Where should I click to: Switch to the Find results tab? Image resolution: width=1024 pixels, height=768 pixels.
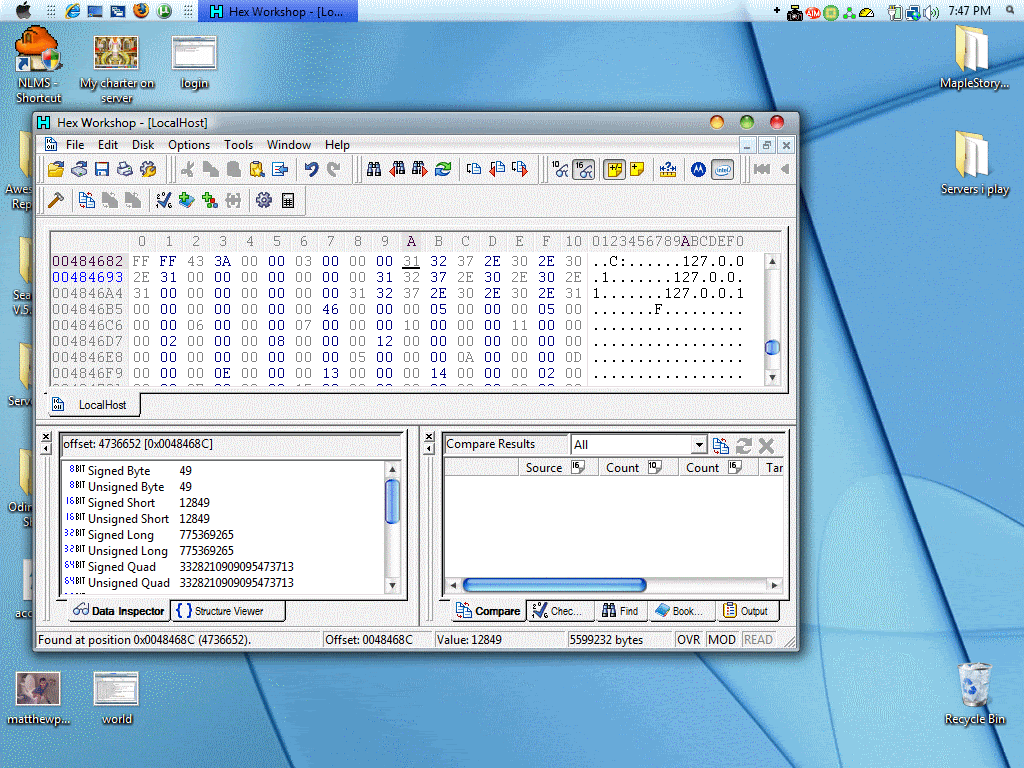tap(620, 611)
